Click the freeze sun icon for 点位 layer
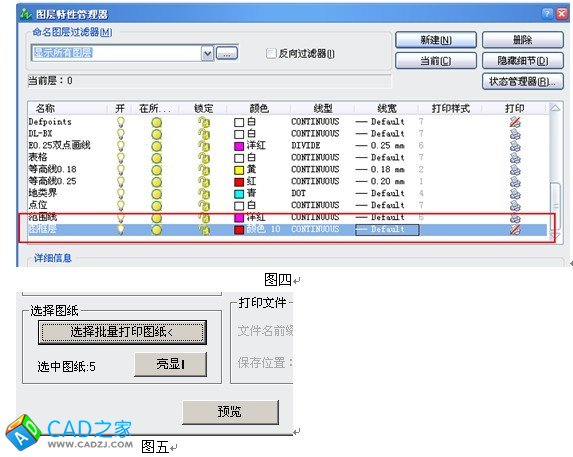Image resolution: width=573 pixels, height=457 pixels. [156, 206]
